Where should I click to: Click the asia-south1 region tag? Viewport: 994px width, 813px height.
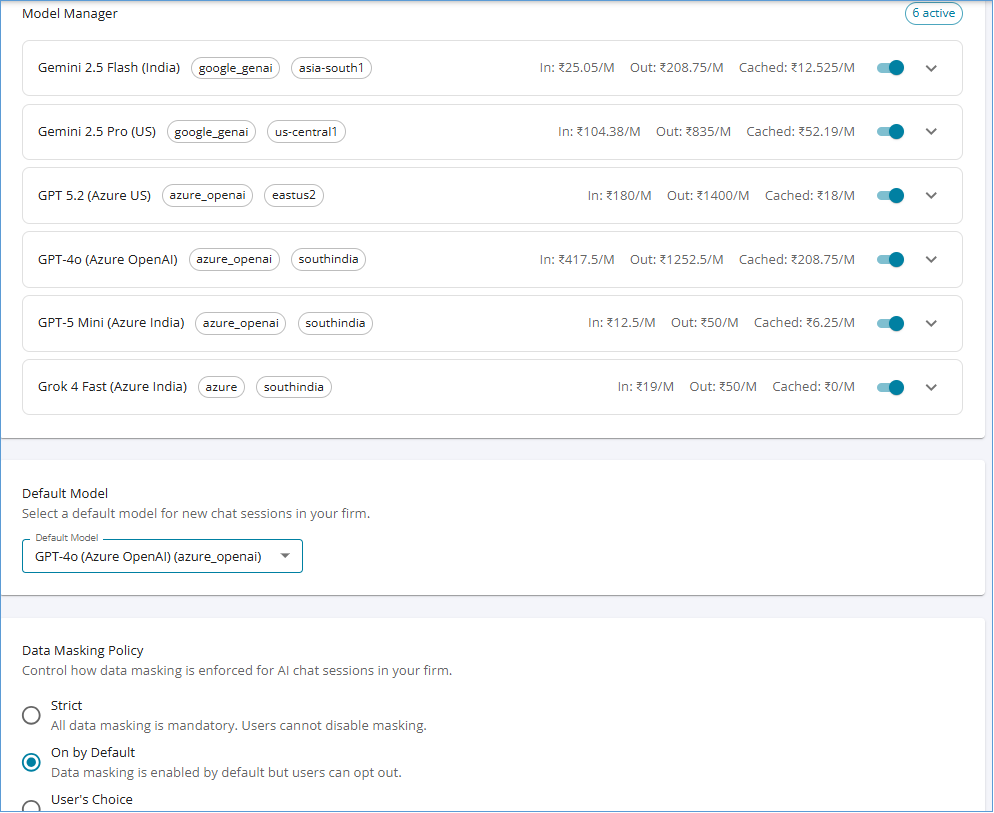[x=331, y=68]
